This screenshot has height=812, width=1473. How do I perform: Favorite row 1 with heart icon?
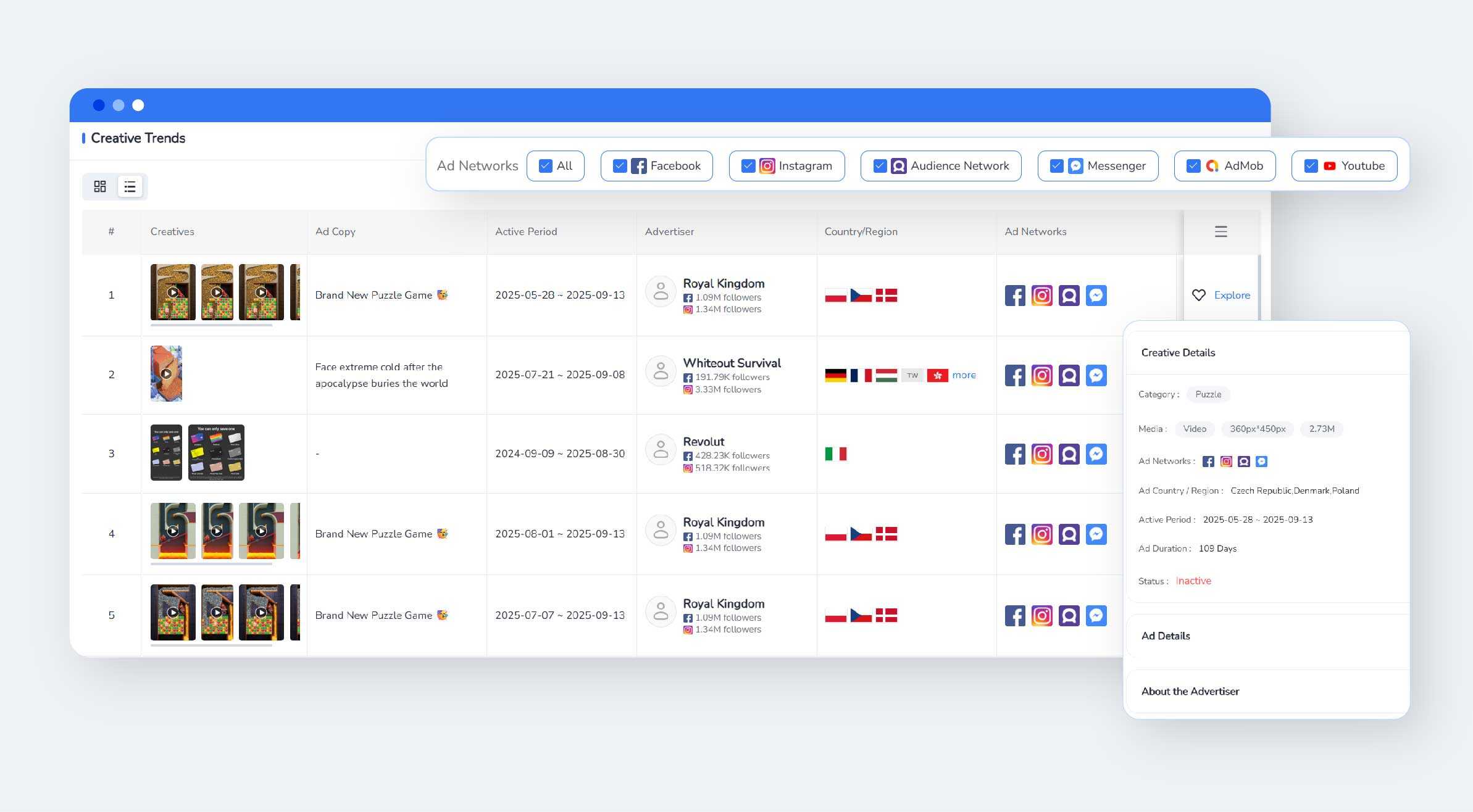pos(1198,295)
